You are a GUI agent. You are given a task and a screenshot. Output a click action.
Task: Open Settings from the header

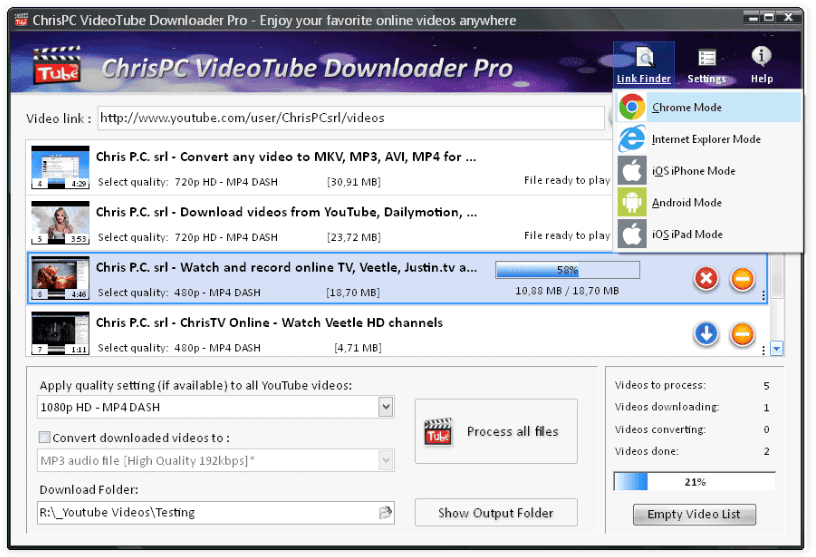pyautogui.click(x=706, y=66)
